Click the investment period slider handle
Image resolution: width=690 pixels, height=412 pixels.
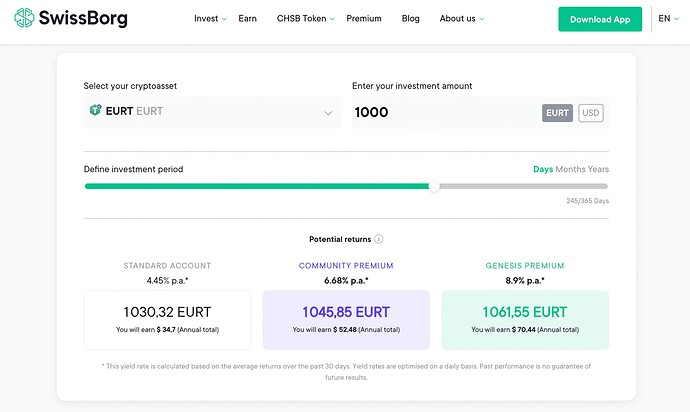(x=434, y=186)
